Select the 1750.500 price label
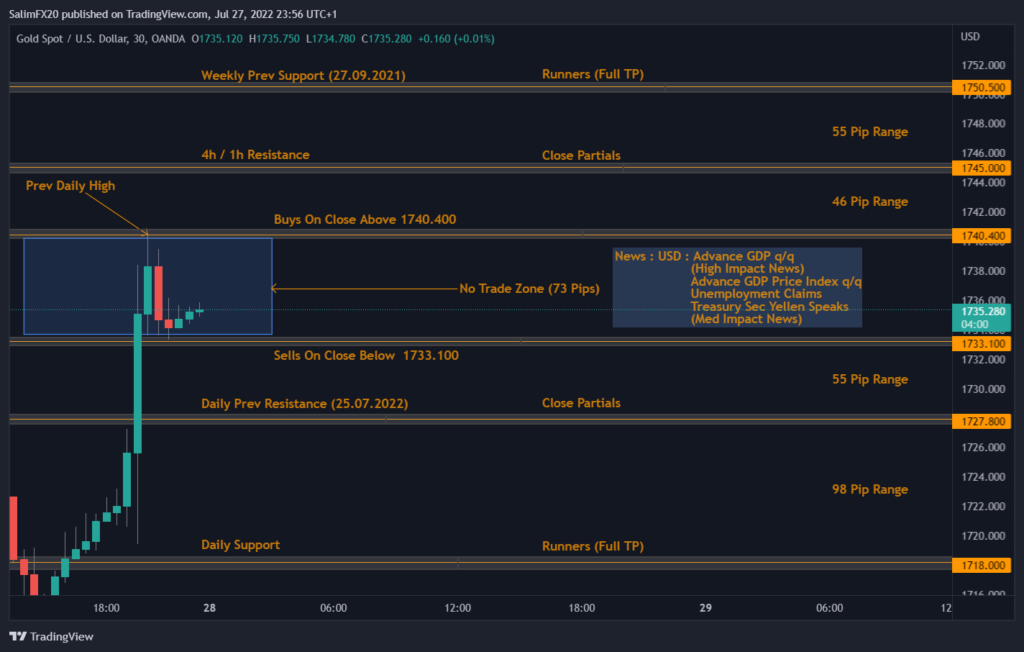Viewport: 1024px width, 652px height. click(x=983, y=88)
